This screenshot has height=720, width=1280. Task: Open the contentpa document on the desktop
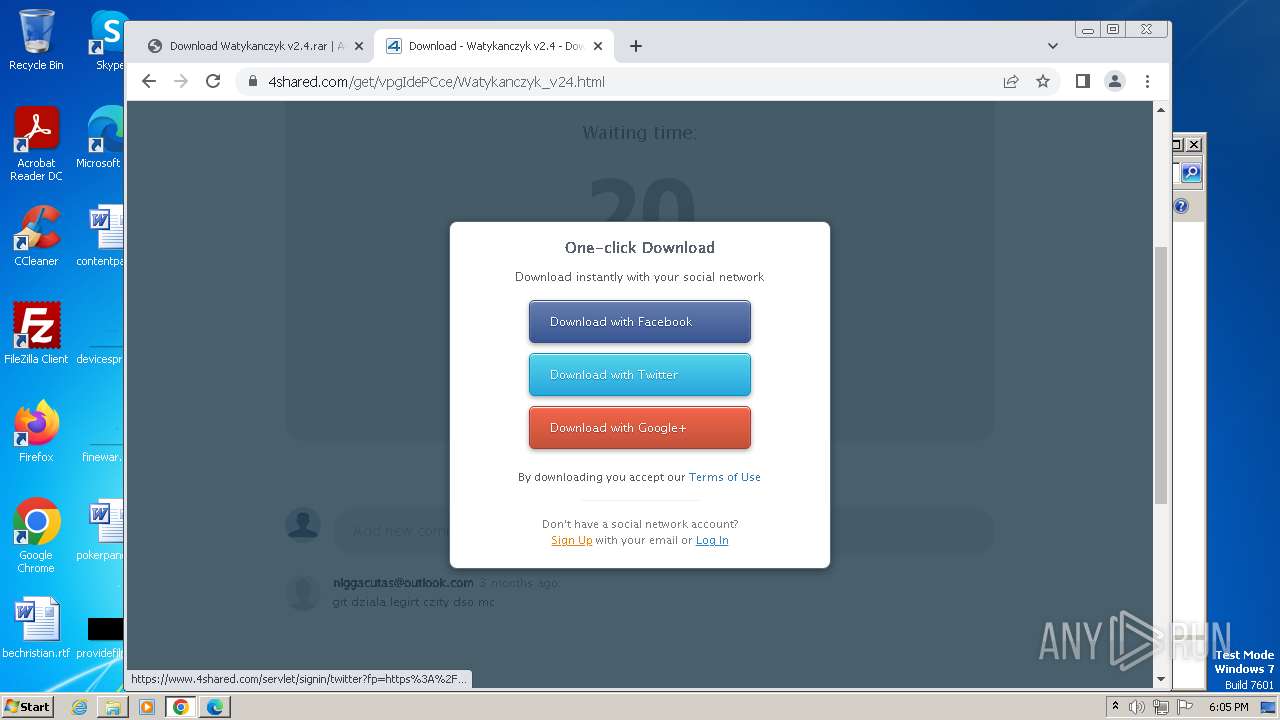(100, 236)
